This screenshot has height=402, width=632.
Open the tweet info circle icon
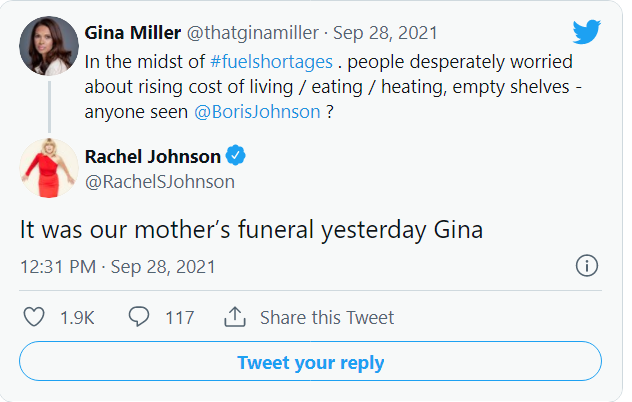click(x=587, y=266)
